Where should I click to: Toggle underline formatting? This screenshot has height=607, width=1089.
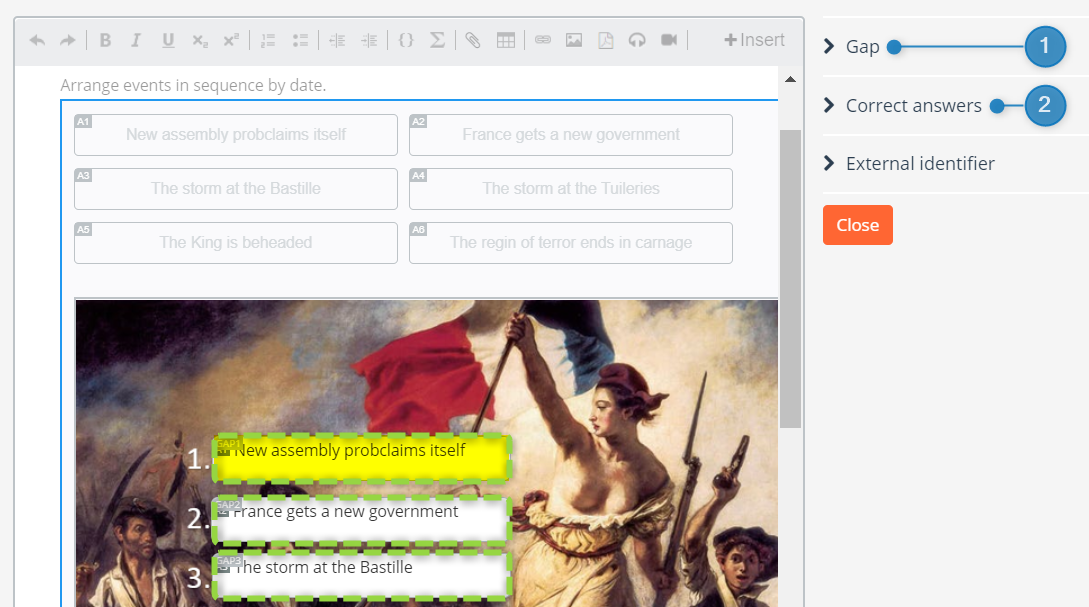167,40
